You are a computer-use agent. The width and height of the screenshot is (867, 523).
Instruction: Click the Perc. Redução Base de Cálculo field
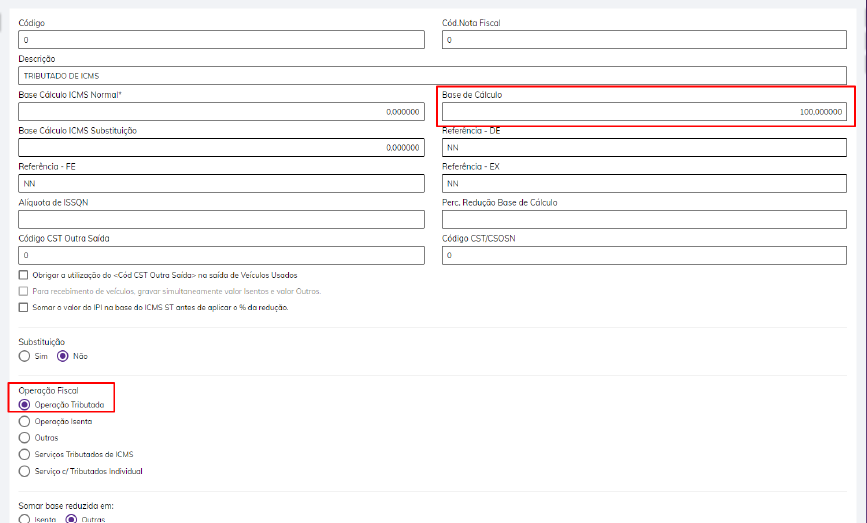645,220
